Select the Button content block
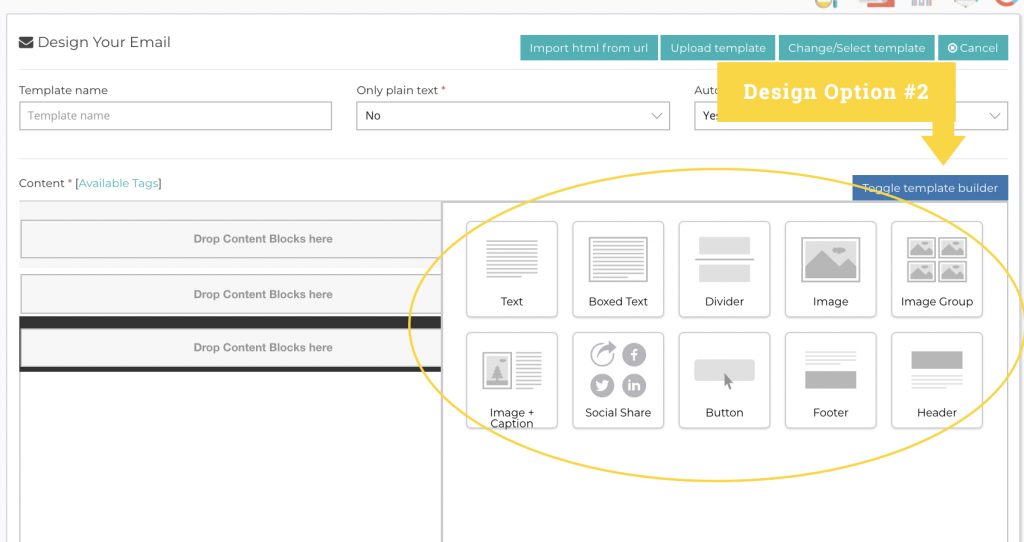This screenshot has width=1024, height=542. (724, 381)
